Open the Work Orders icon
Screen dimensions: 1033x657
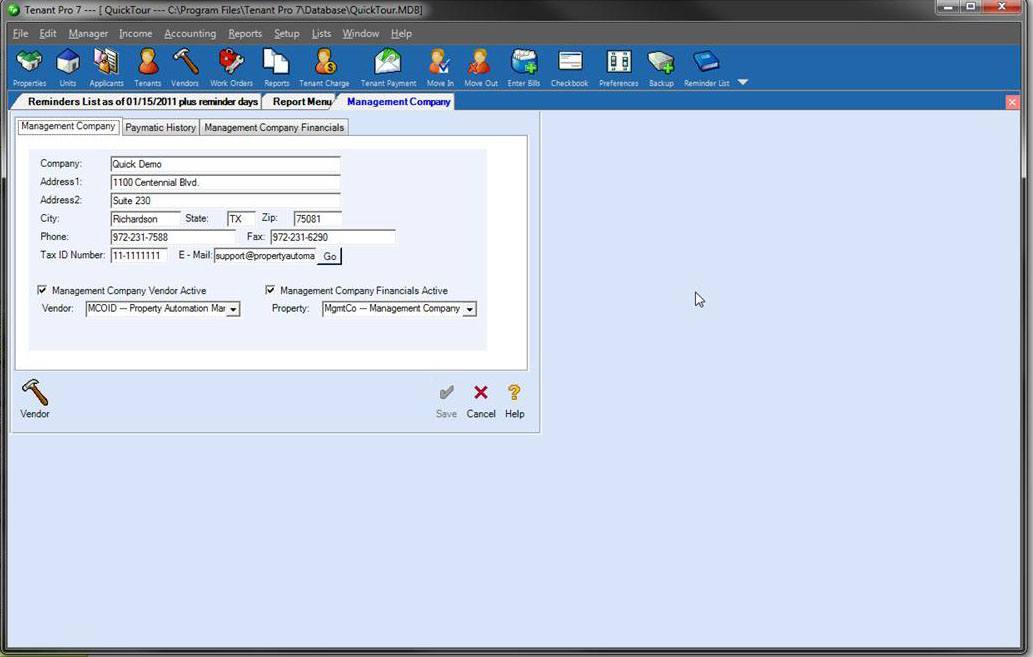tap(231, 64)
